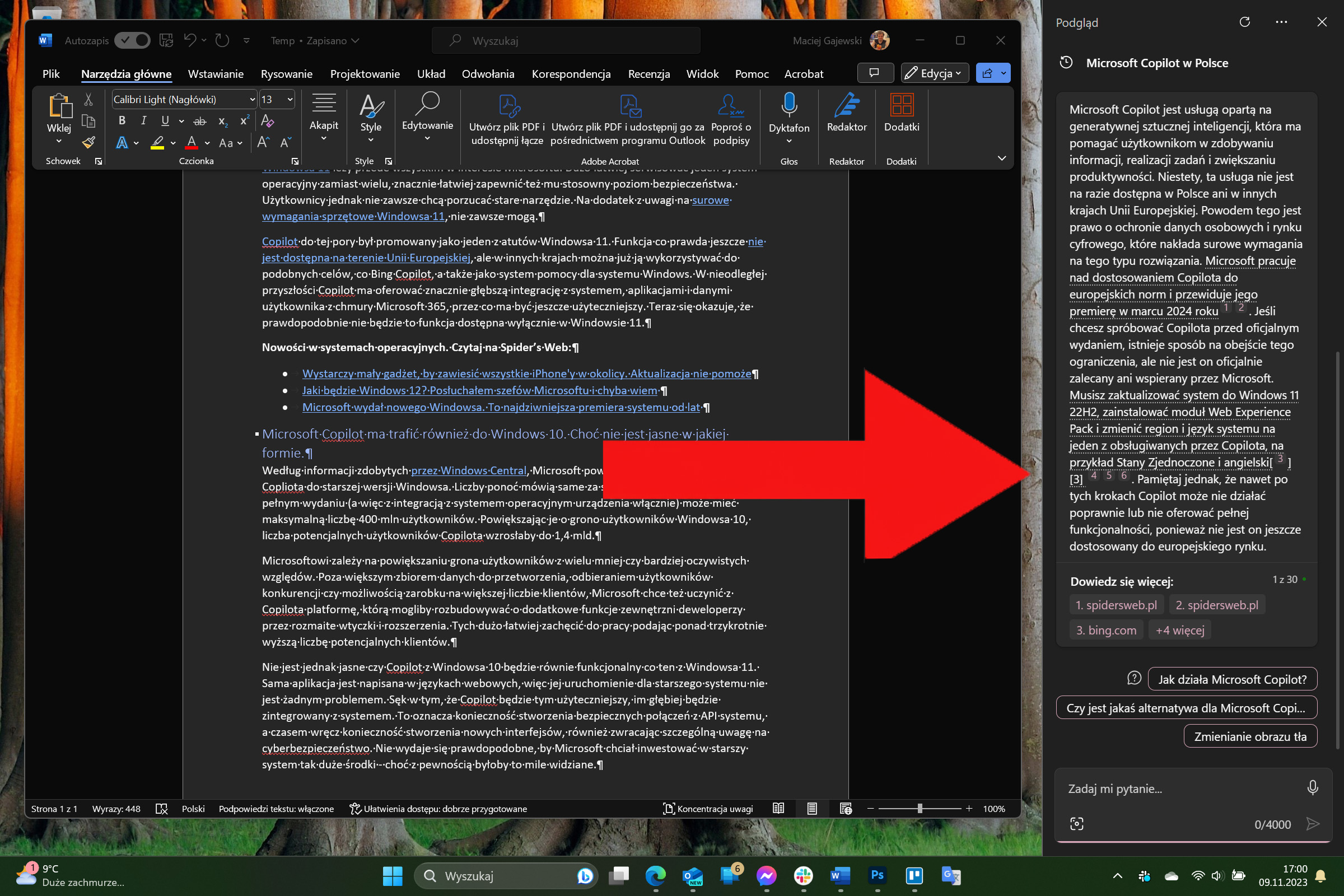The width and height of the screenshot is (1344, 896).
Task: Paste with the Wklej clipboard icon
Action: pyautogui.click(x=59, y=106)
